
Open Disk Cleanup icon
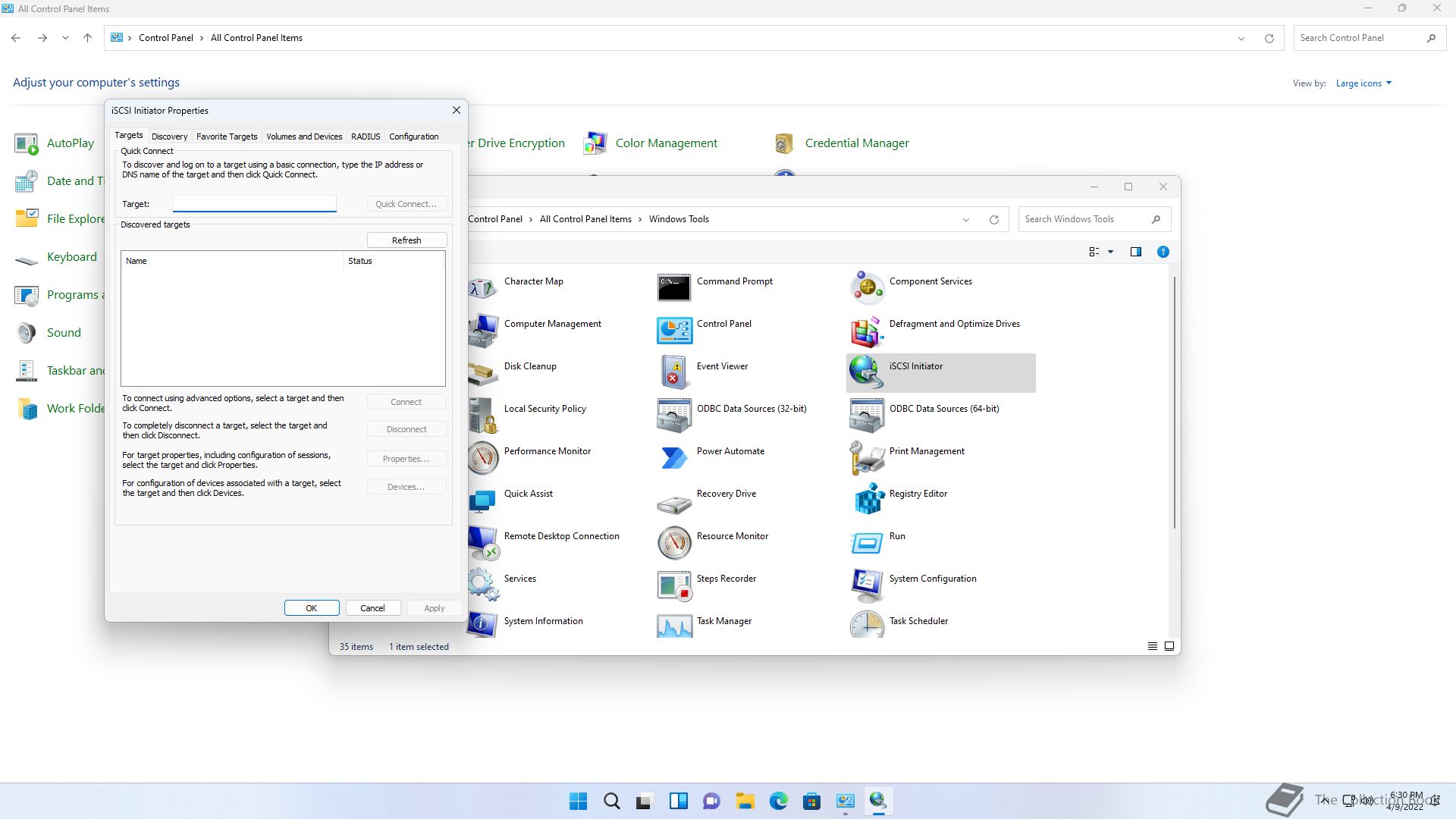tap(482, 372)
